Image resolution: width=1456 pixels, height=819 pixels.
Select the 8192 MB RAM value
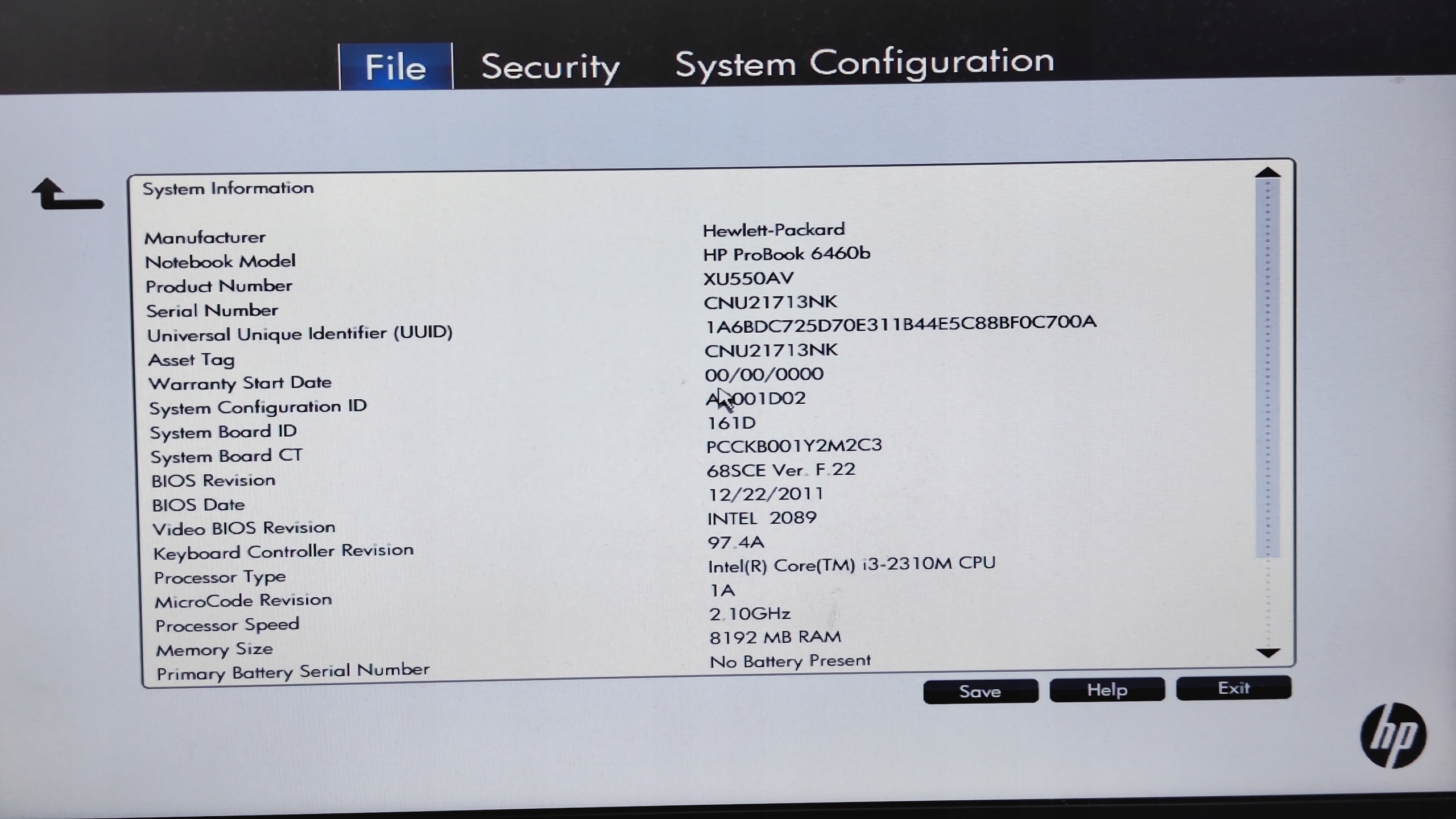click(775, 637)
